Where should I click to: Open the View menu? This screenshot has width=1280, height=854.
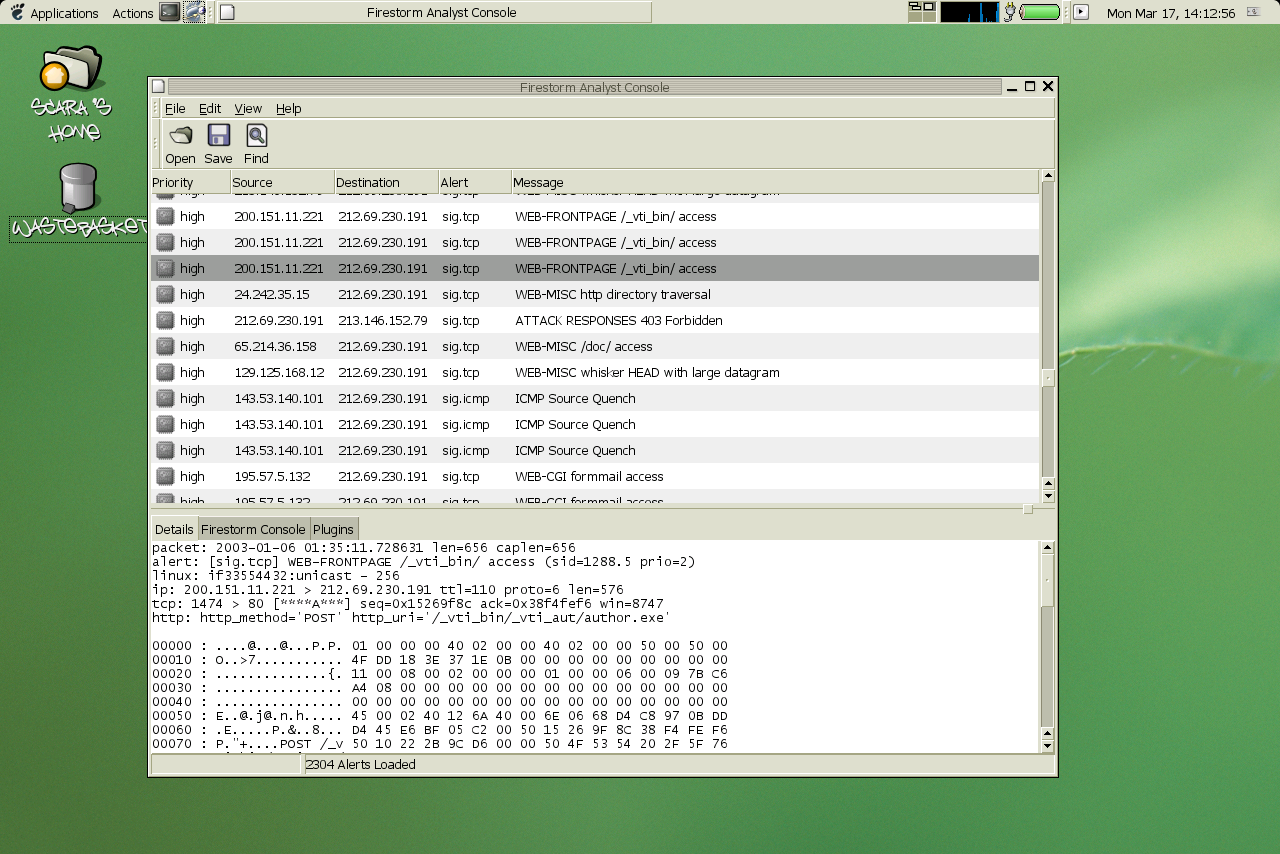coord(248,108)
